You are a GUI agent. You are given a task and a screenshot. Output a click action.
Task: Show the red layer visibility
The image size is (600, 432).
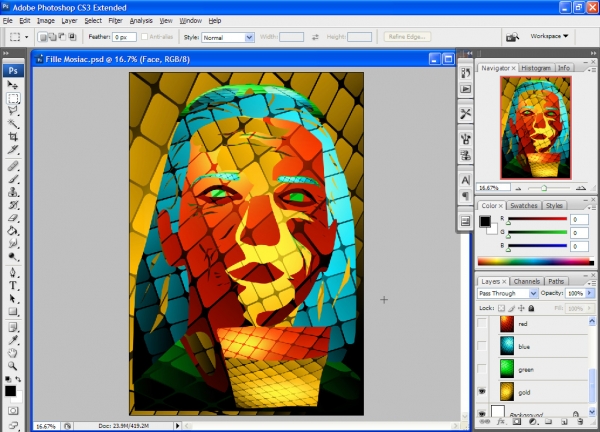(x=482, y=324)
